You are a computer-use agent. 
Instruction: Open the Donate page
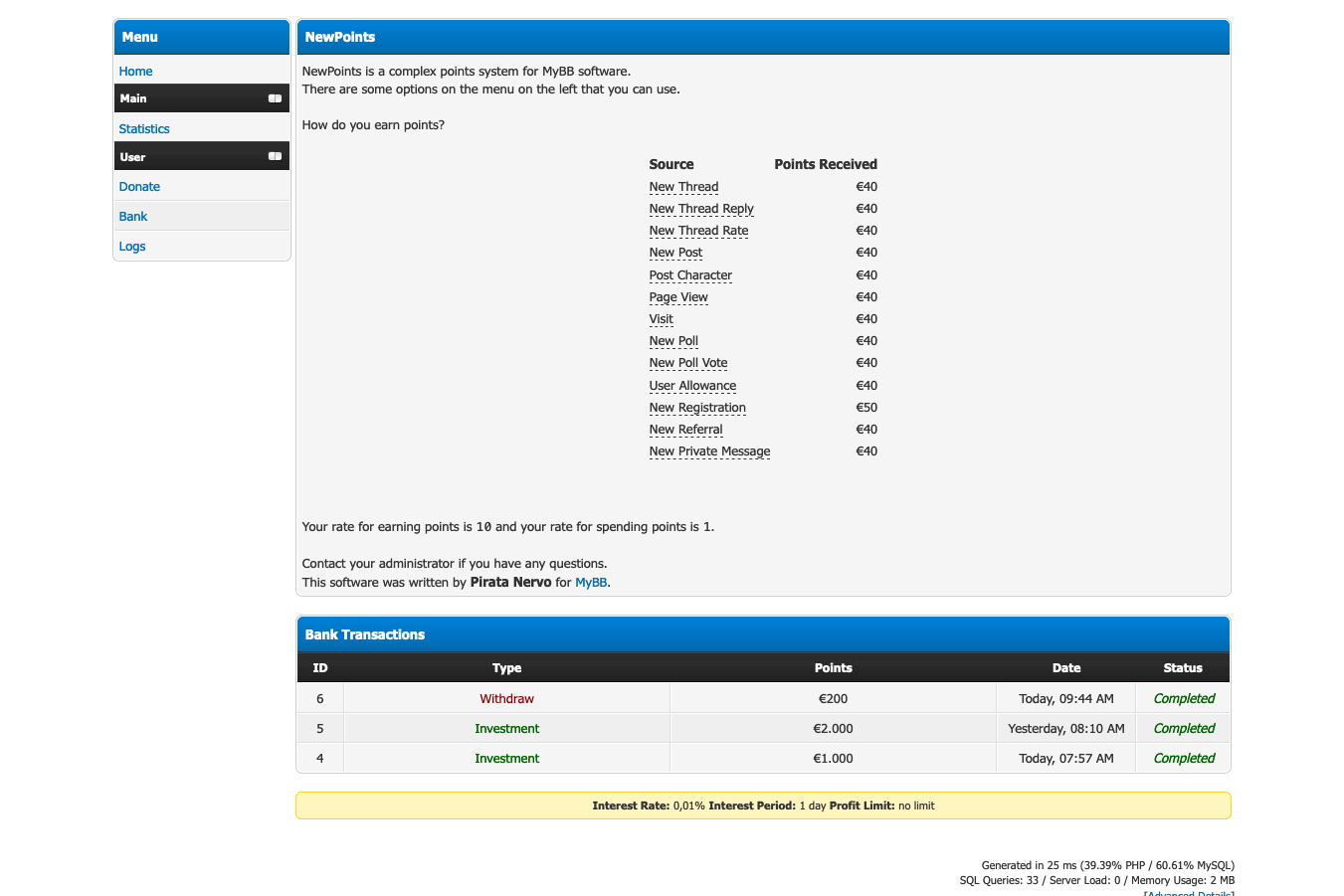click(139, 187)
